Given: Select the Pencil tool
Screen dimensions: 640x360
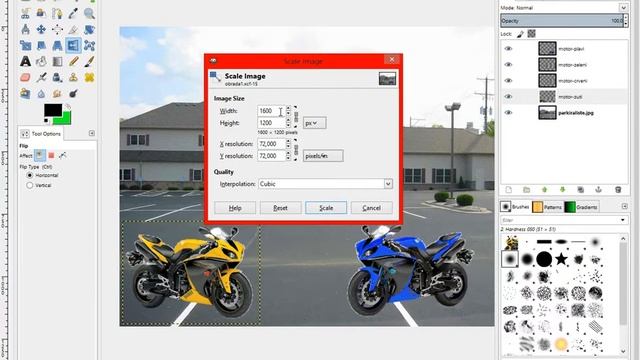Looking at the screenshot, I should [x=73, y=61].
